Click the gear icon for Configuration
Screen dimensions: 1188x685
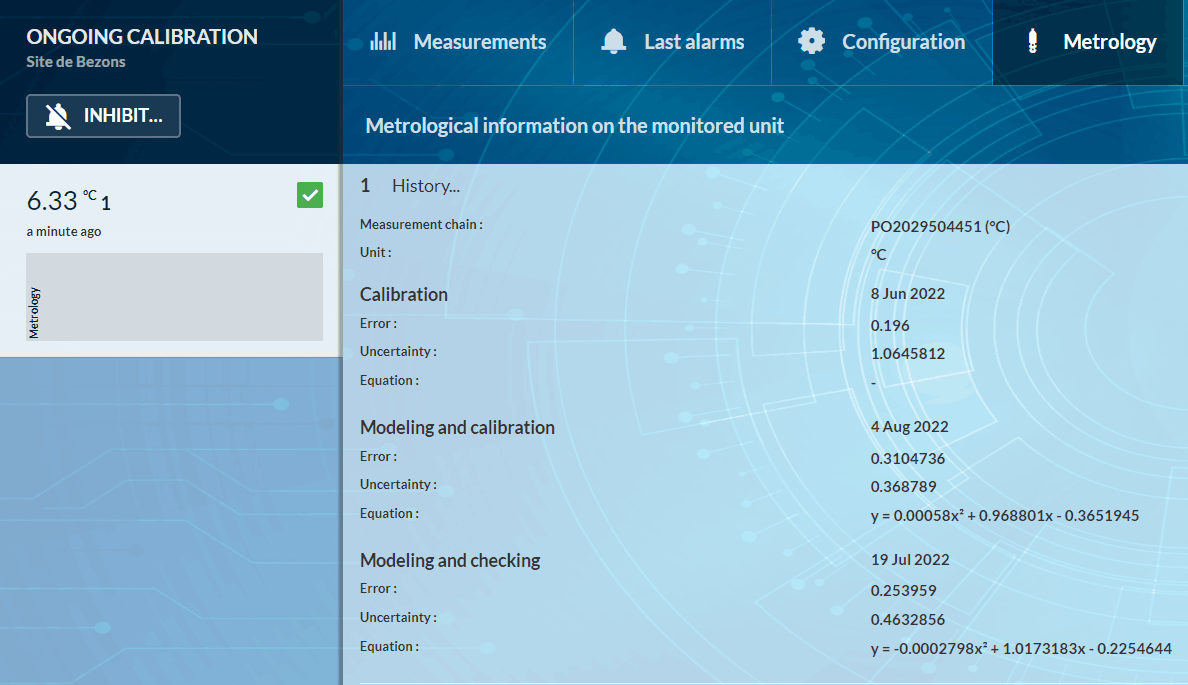point(811,41)
